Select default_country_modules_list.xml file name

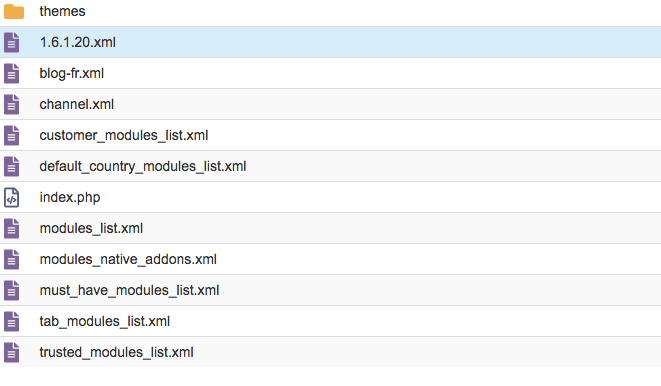[x=143, y=166]
